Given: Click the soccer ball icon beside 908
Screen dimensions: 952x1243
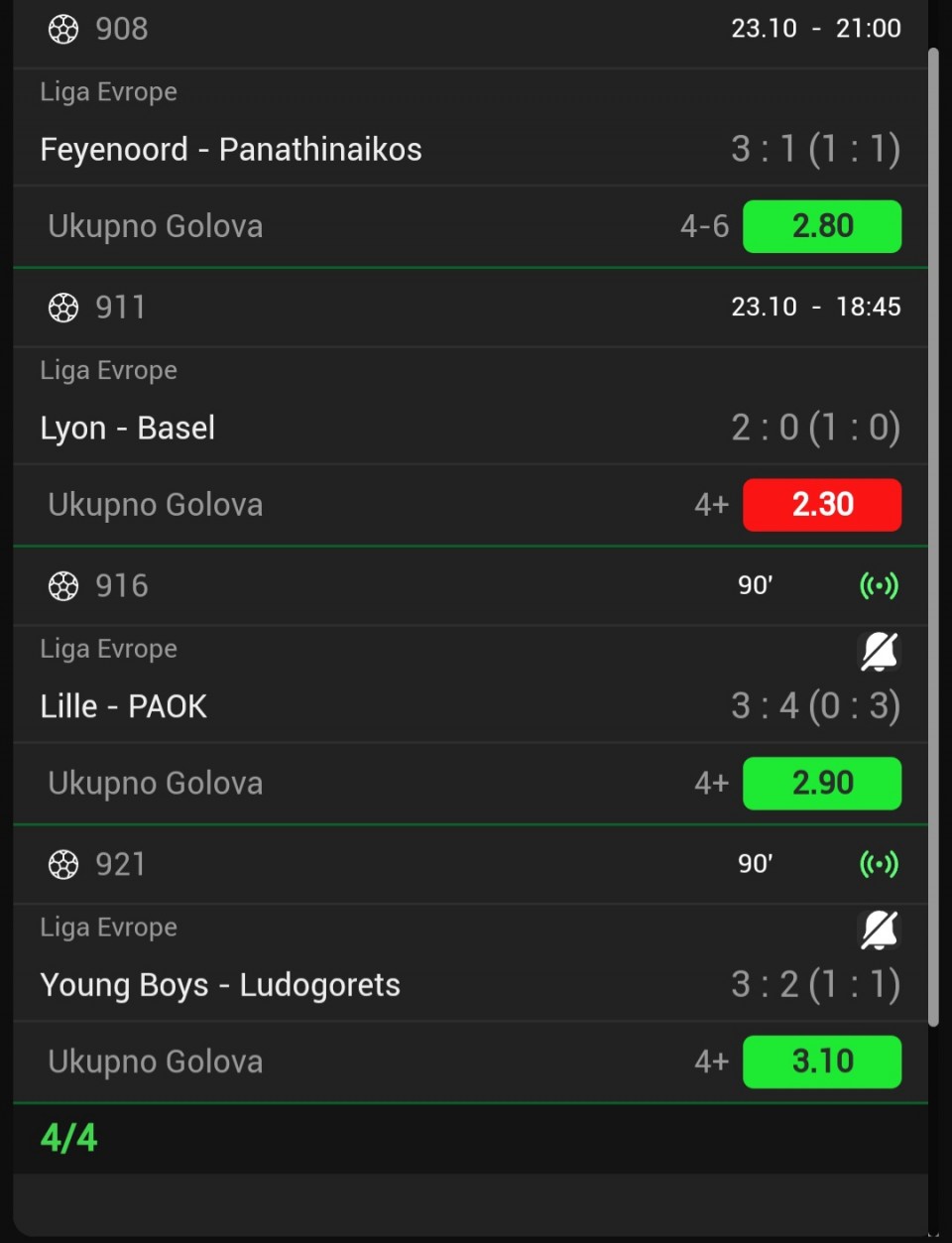Looking at the screenshot, I should (63, 30).
